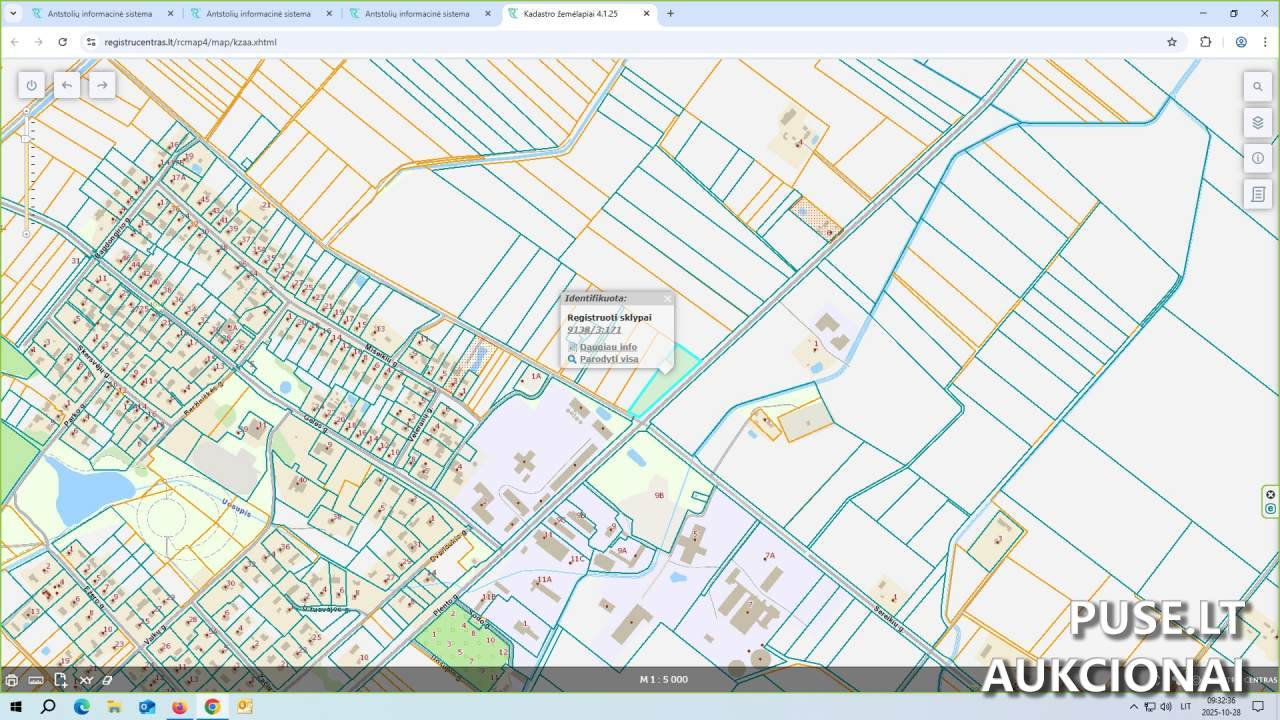Open the legend list panel icon
The height and width of the screenshot is (720, 1280).
(x=1258, y=194)
